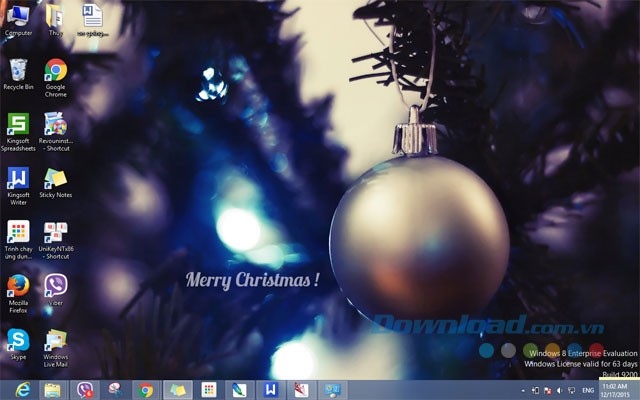Screen dimensions: 640x400
Task: Switch to Viber in the taskbar
Action: pos(84,390)
